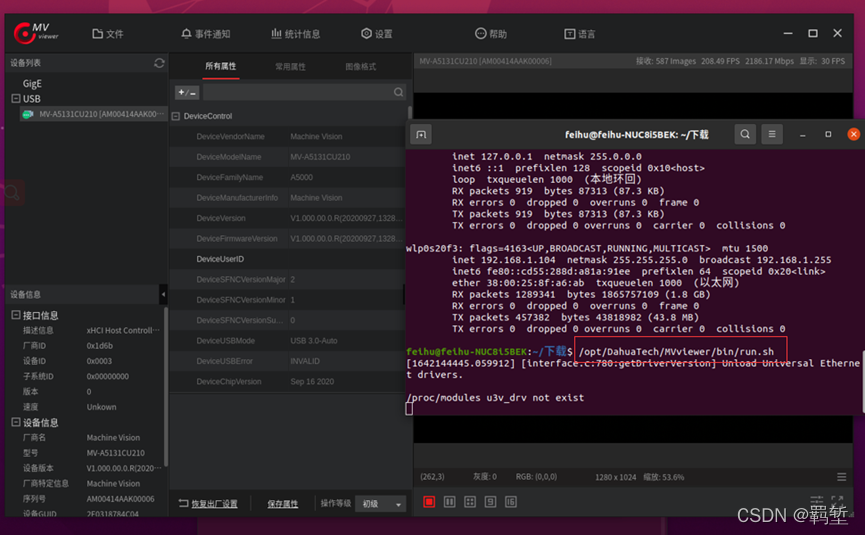Collapse the USB device tree node
Screen dimensions: 865x535
point(16,98)
